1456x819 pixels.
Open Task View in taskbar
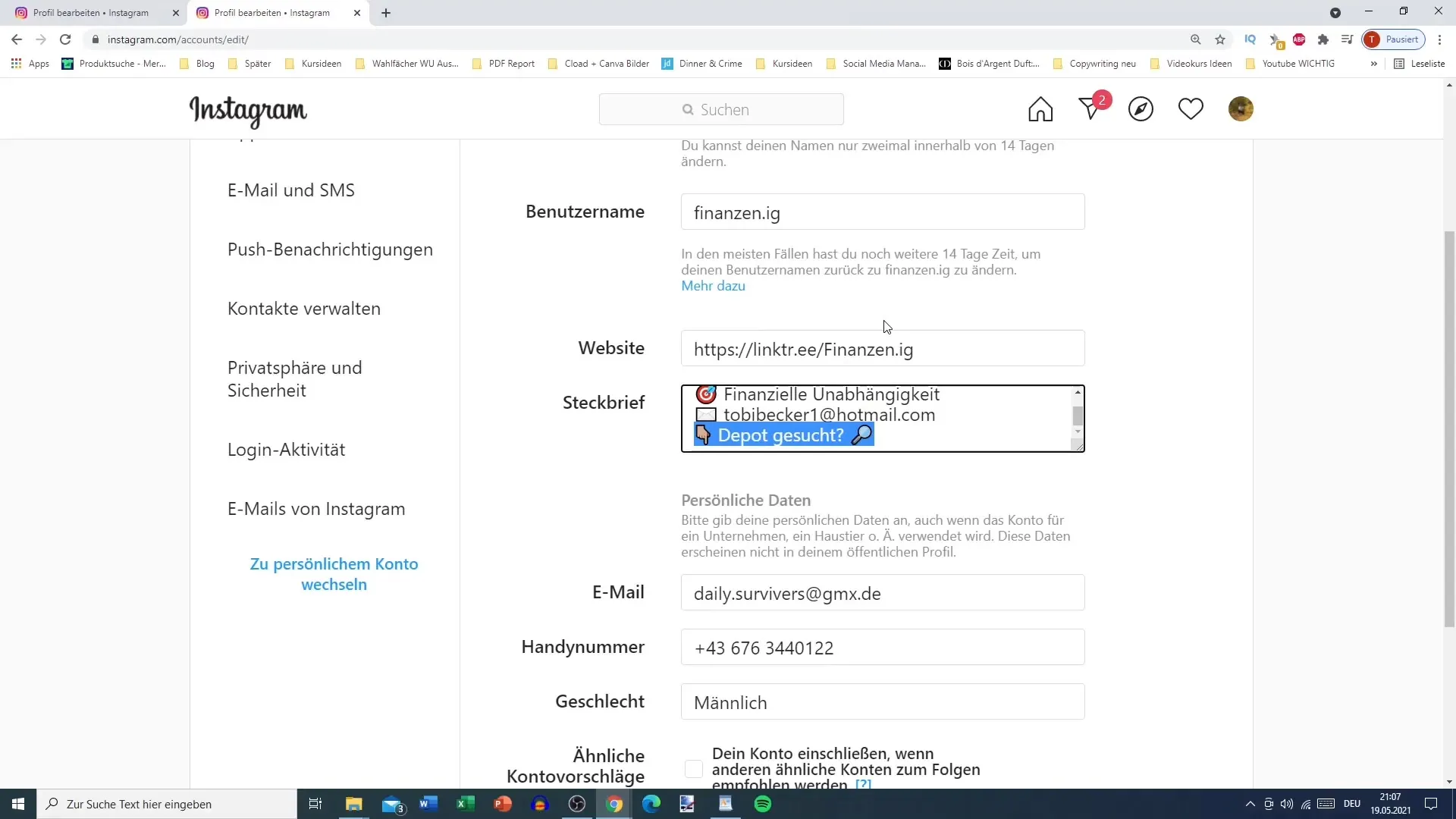click(x=315, y=804)
